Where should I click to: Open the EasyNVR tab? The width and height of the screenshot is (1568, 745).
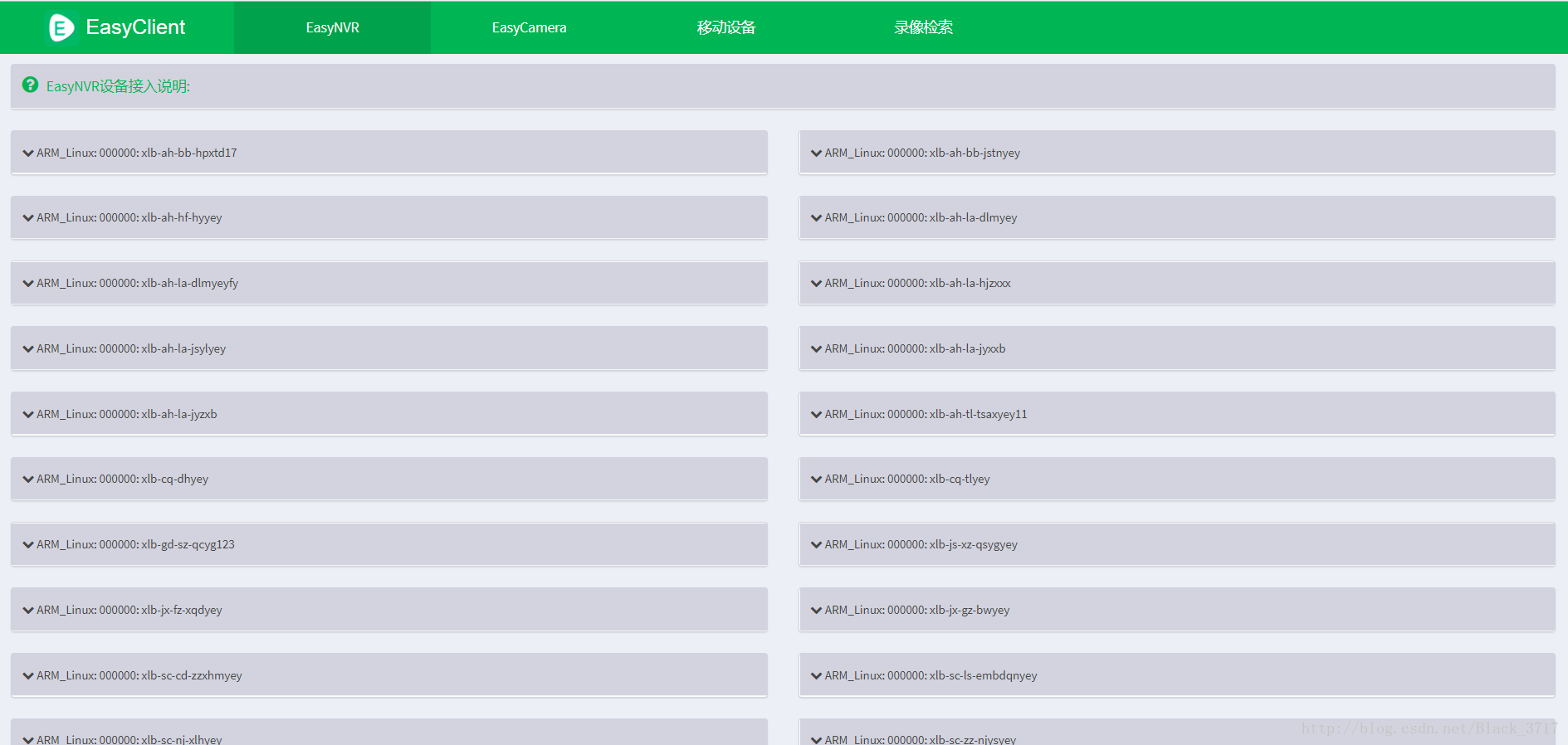pyautogui.click(x=332, y=27)
